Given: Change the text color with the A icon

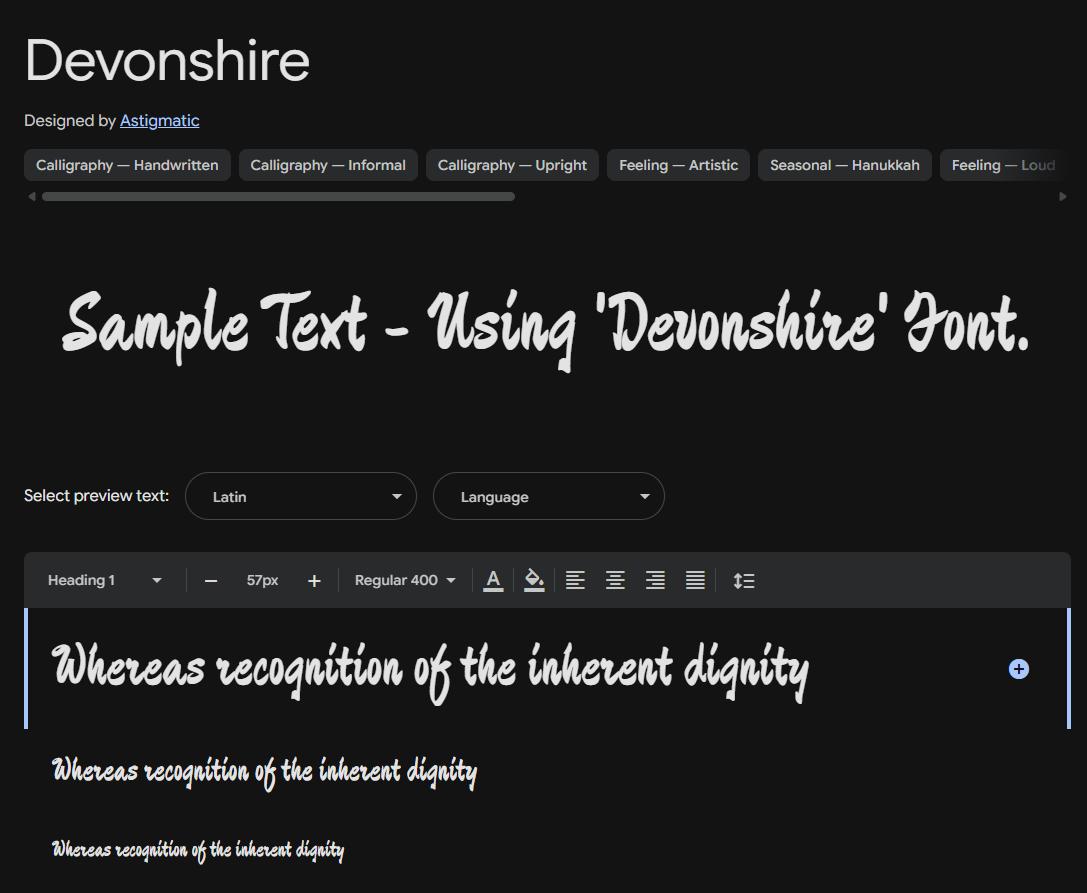Looking at the screenshot, I should pos(493,580).
